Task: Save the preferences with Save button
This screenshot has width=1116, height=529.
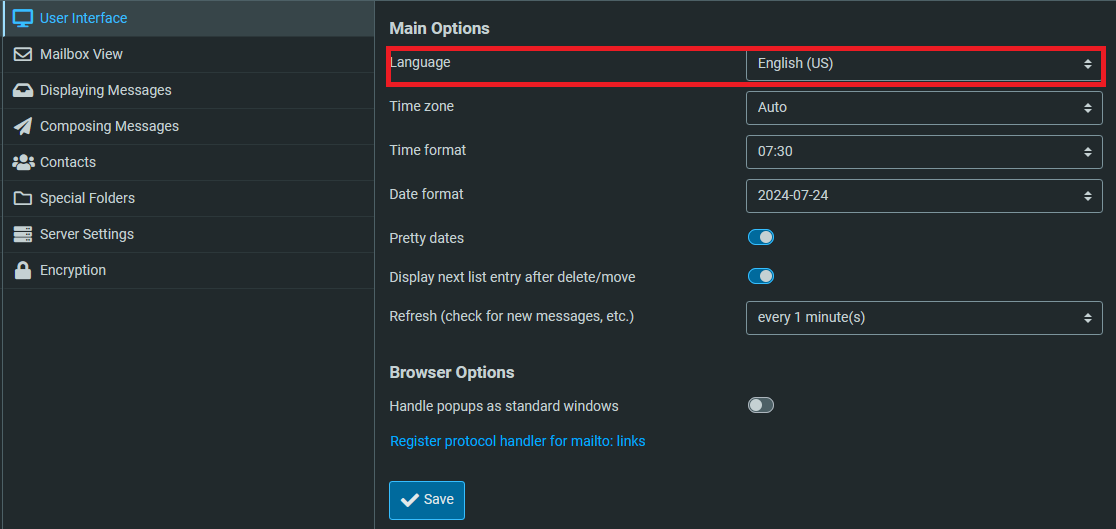Action: (x=427, y=500)
